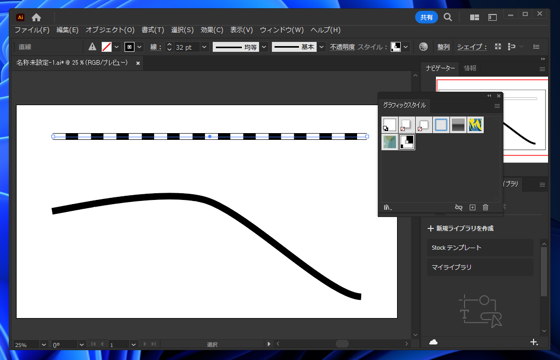The width and height of the screenshot is (560, 360).
Task: Open Graphic Styles libraries menu icon
Action: click(x=388, y=207)
